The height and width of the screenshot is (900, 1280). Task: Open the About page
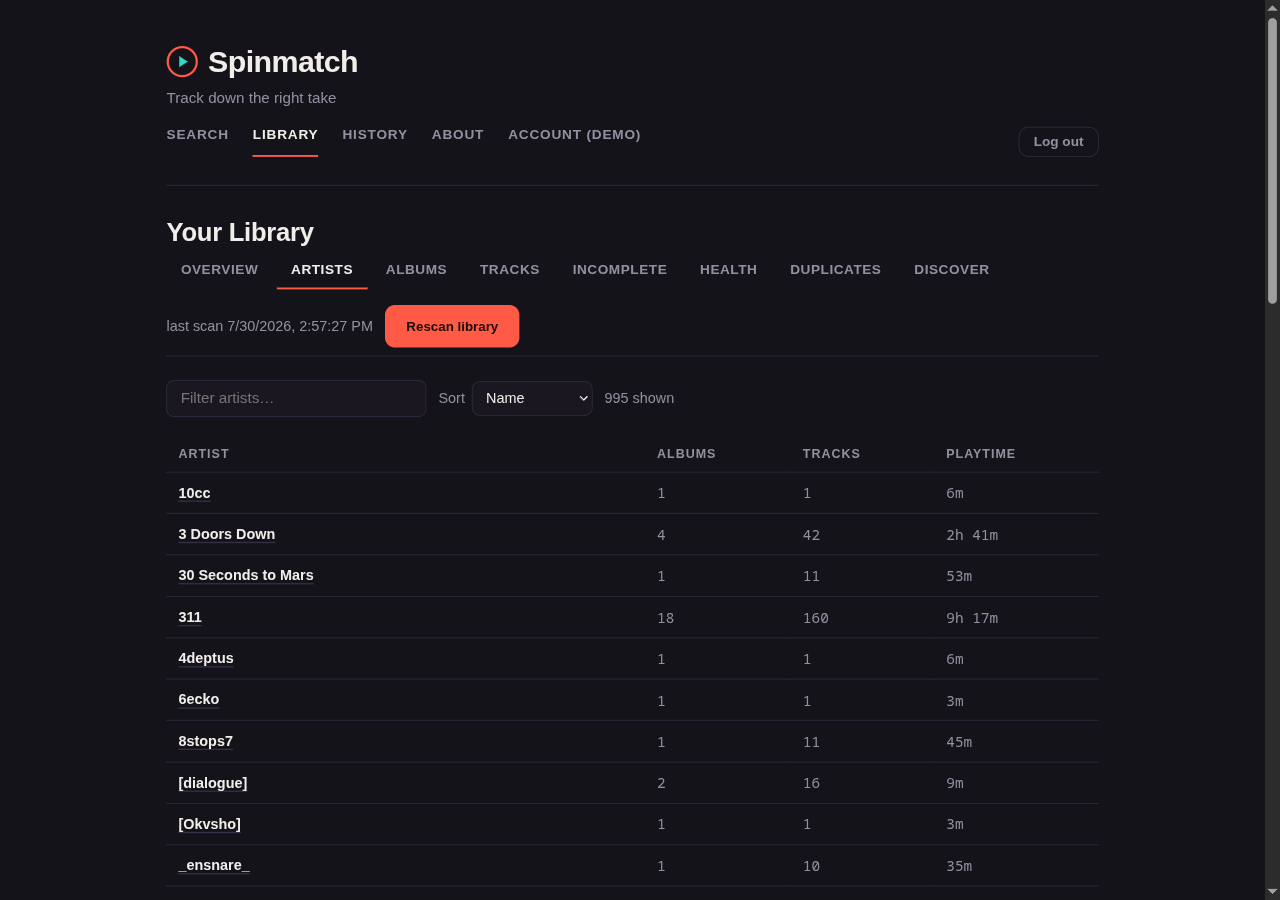458,134
